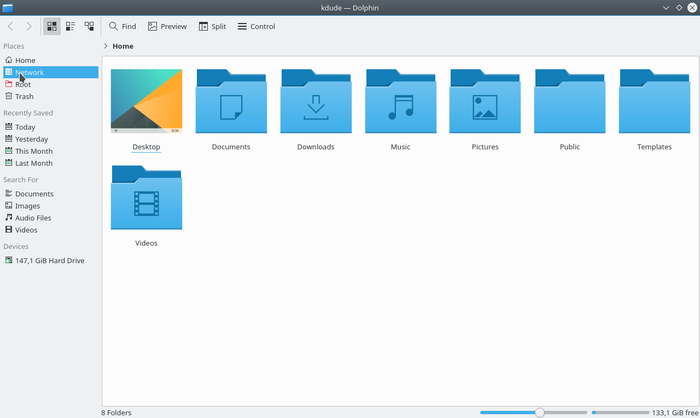The image size is (700, 418).
Task: Select the 147,1 GiB Hard Drive device
Action: coord(49,260)
